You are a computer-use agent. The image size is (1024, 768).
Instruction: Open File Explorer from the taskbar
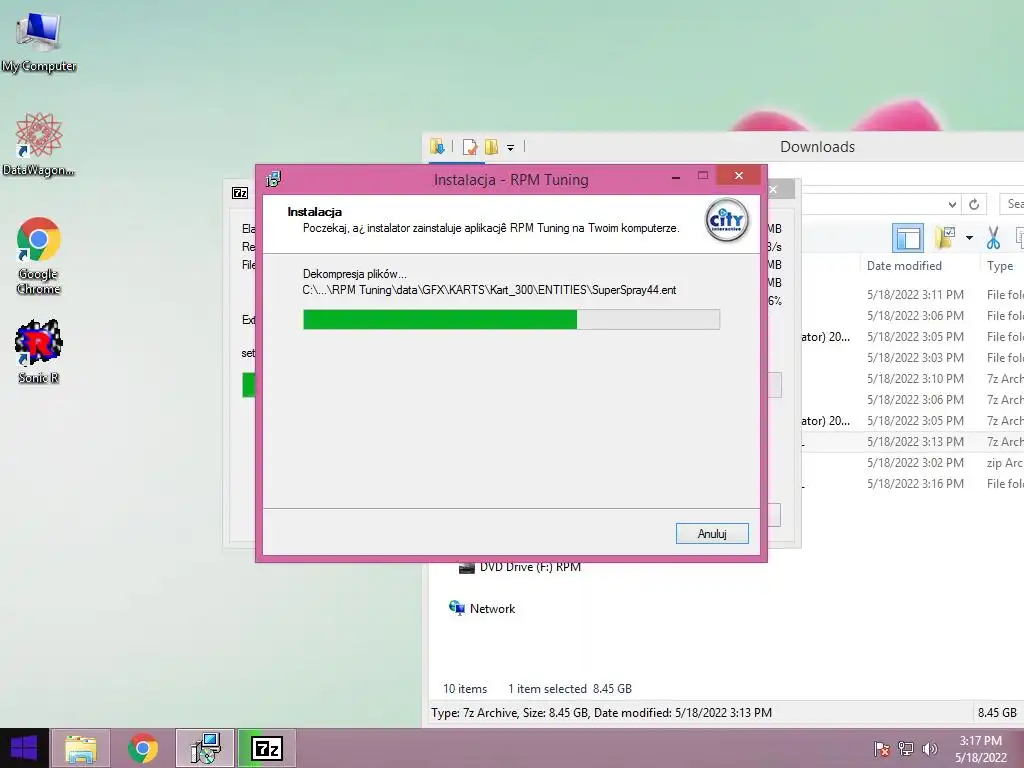click(80, 748)
